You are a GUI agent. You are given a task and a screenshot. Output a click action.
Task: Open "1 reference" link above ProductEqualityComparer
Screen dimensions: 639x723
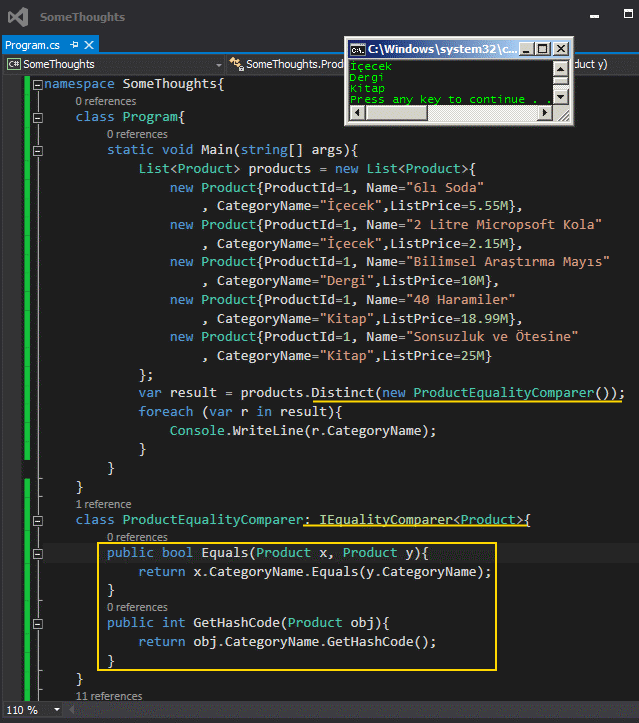[103, 504]
